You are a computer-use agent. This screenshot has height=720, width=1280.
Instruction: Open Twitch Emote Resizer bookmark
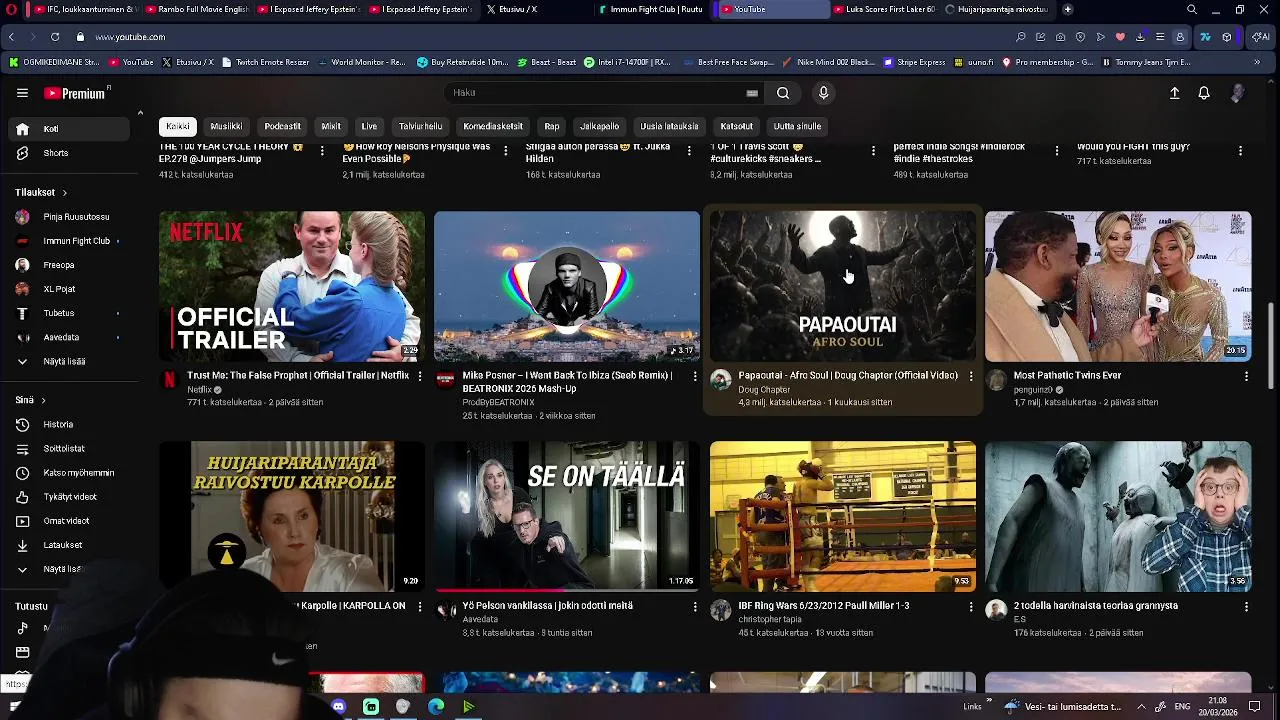(x=265, y=62)
